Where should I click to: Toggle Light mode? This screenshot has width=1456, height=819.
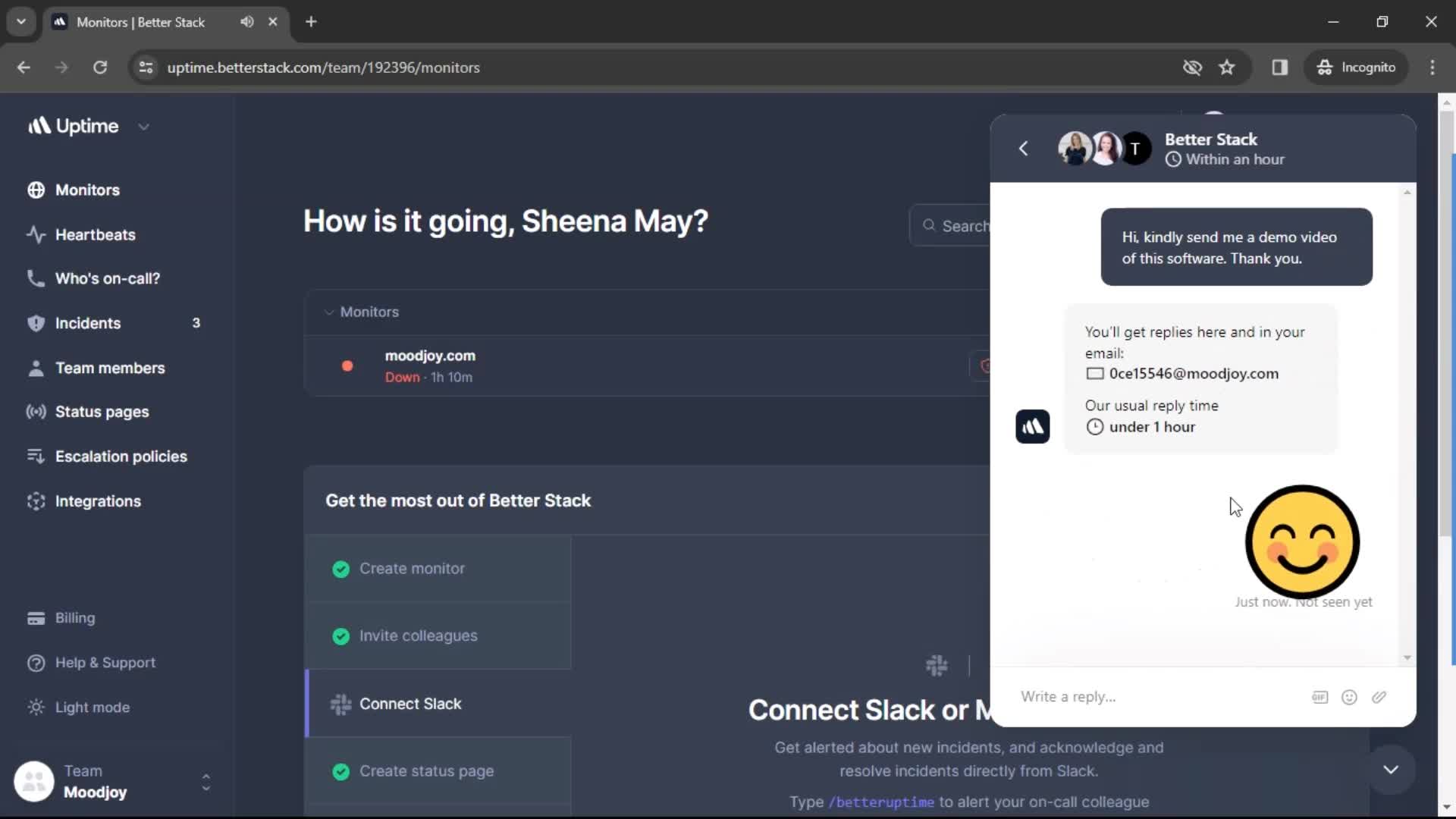tap(78, 708)
